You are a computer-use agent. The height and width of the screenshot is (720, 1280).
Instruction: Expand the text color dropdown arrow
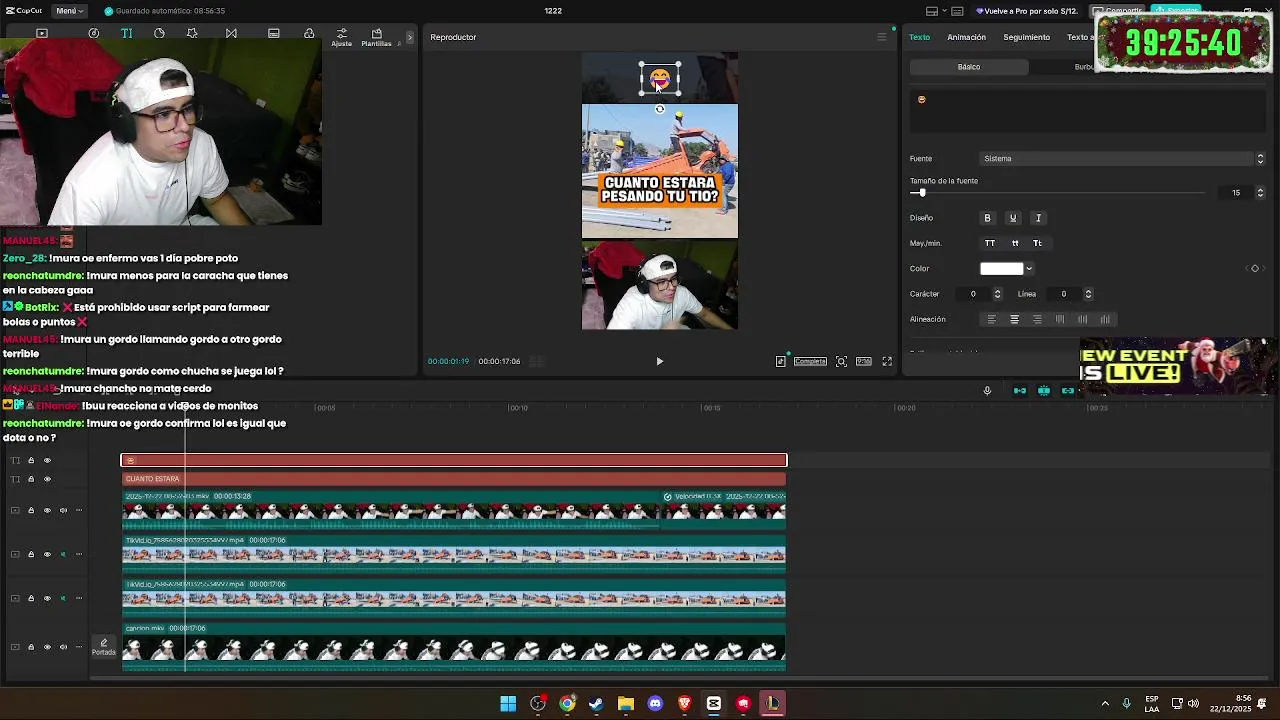(x=1029, y=268)
